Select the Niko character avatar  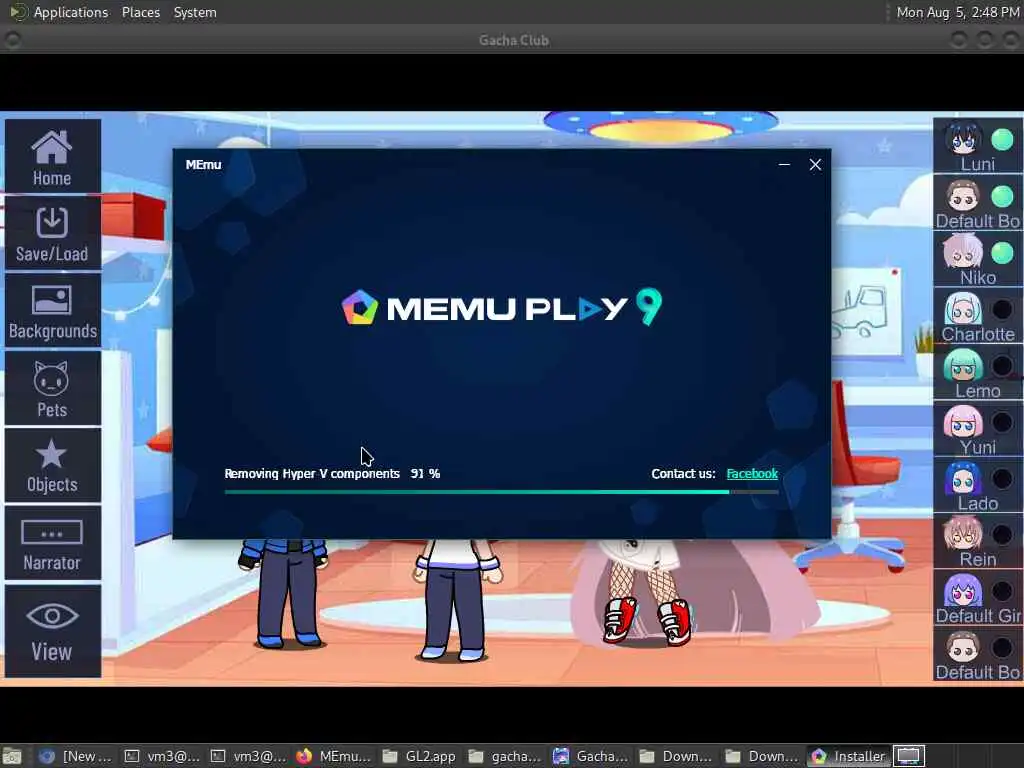pyautogui.click(x=963, y=252)
